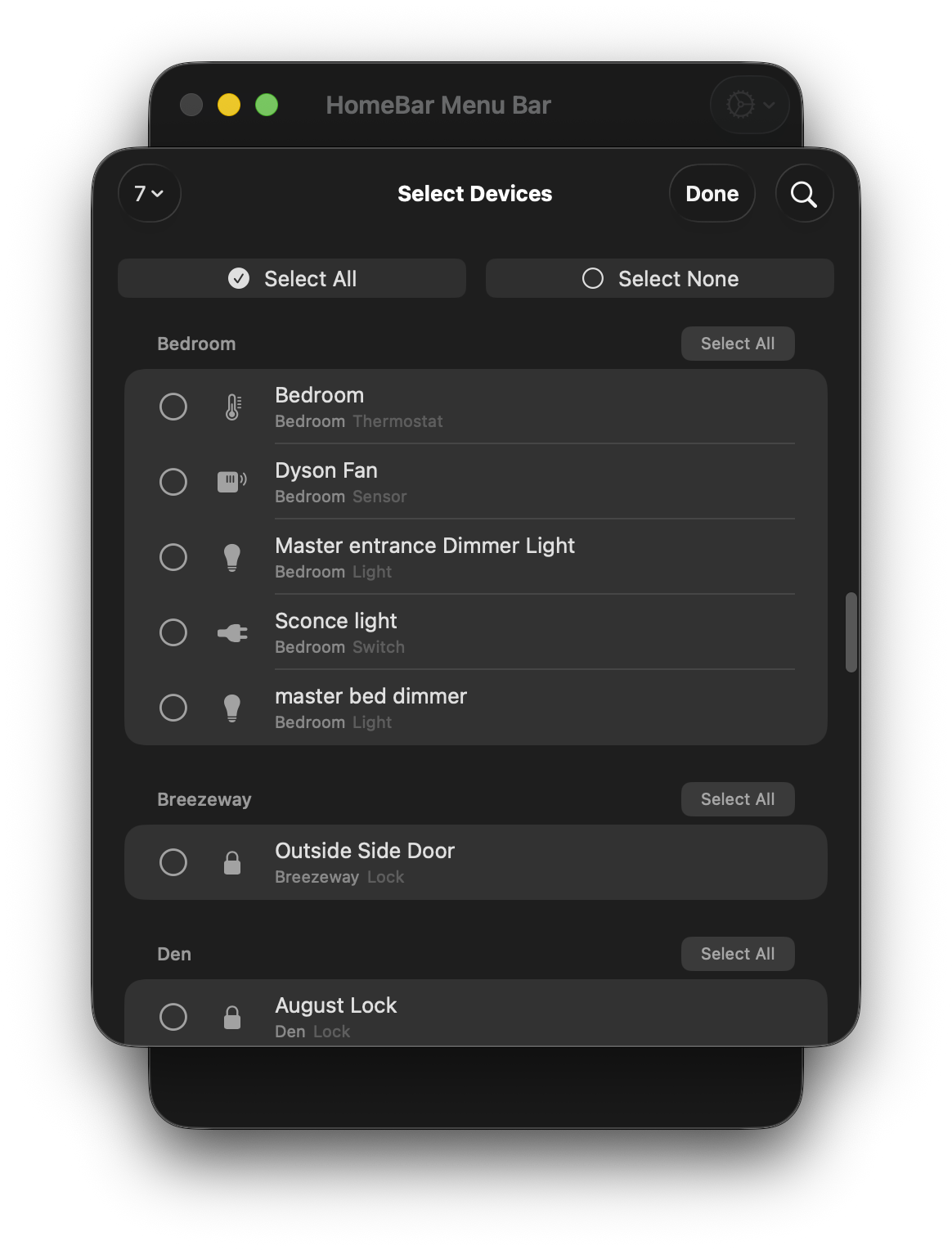This screenshot has height=1250, width=952.
Task: Open the device count dropdown showing 7
Action: (149, 194)
